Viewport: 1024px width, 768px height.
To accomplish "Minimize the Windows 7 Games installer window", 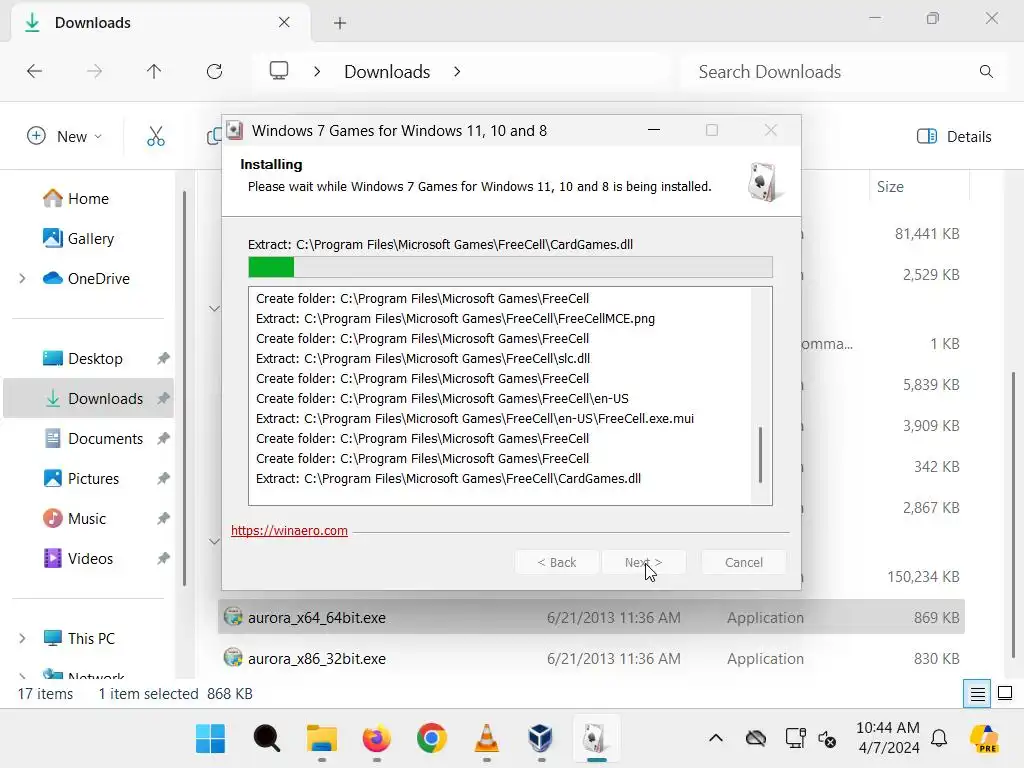I will click(654, 130).
